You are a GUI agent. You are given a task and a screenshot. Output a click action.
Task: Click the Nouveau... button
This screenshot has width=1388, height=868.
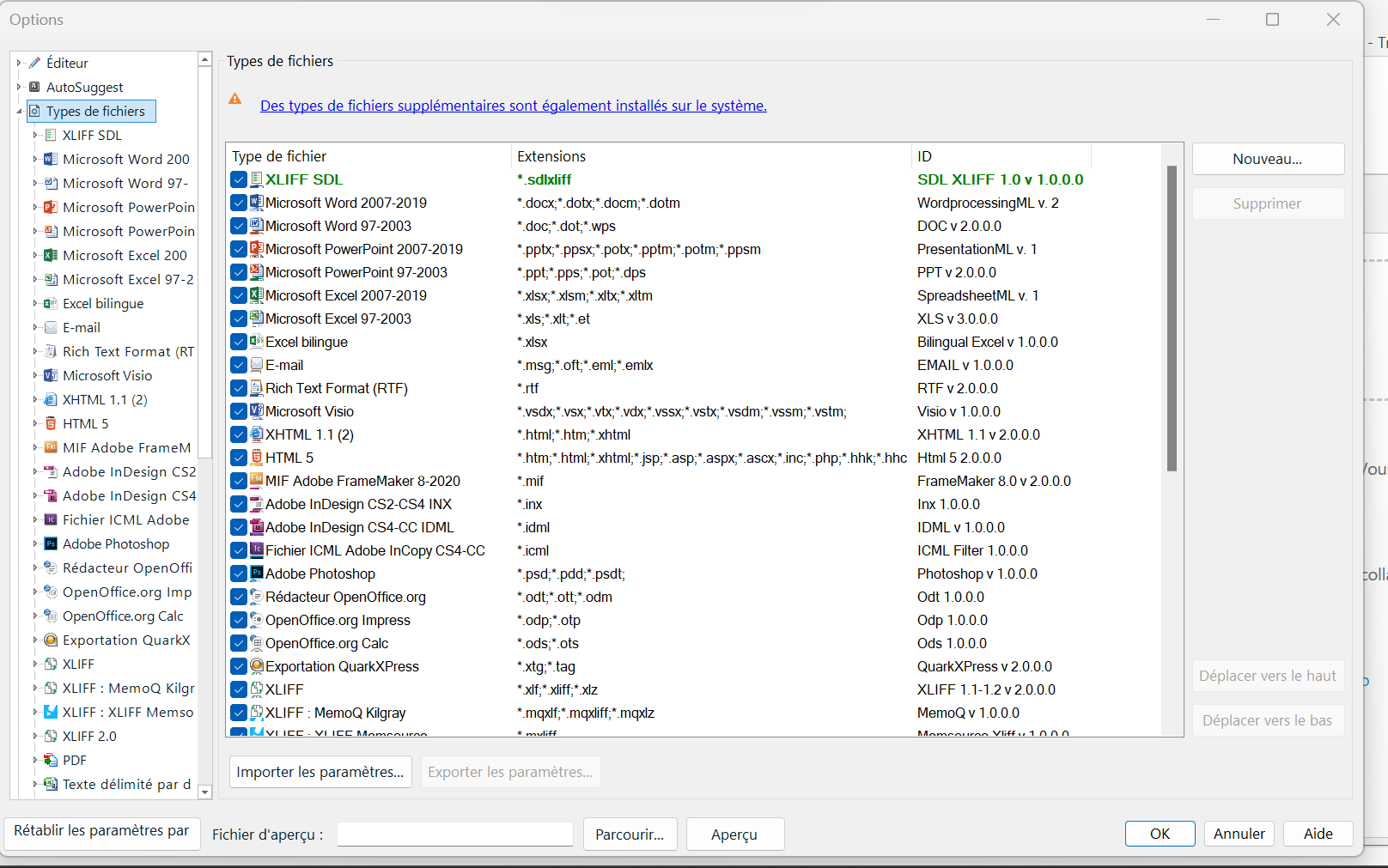1268,159
